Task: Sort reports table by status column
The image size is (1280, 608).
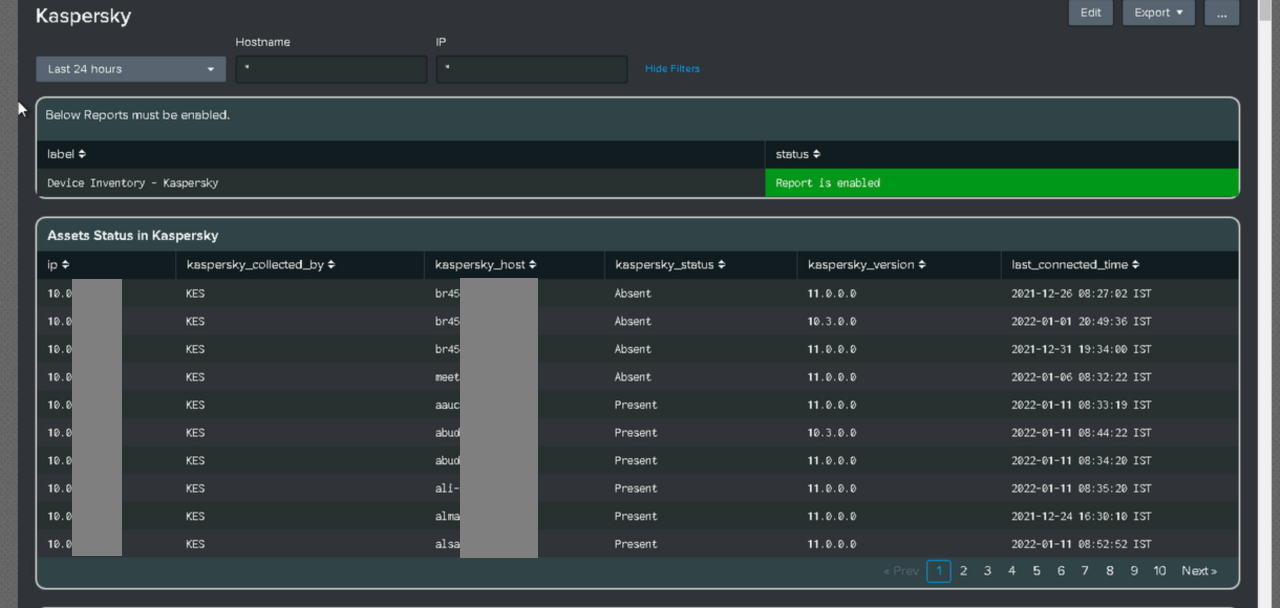Action: click(797, 154)
